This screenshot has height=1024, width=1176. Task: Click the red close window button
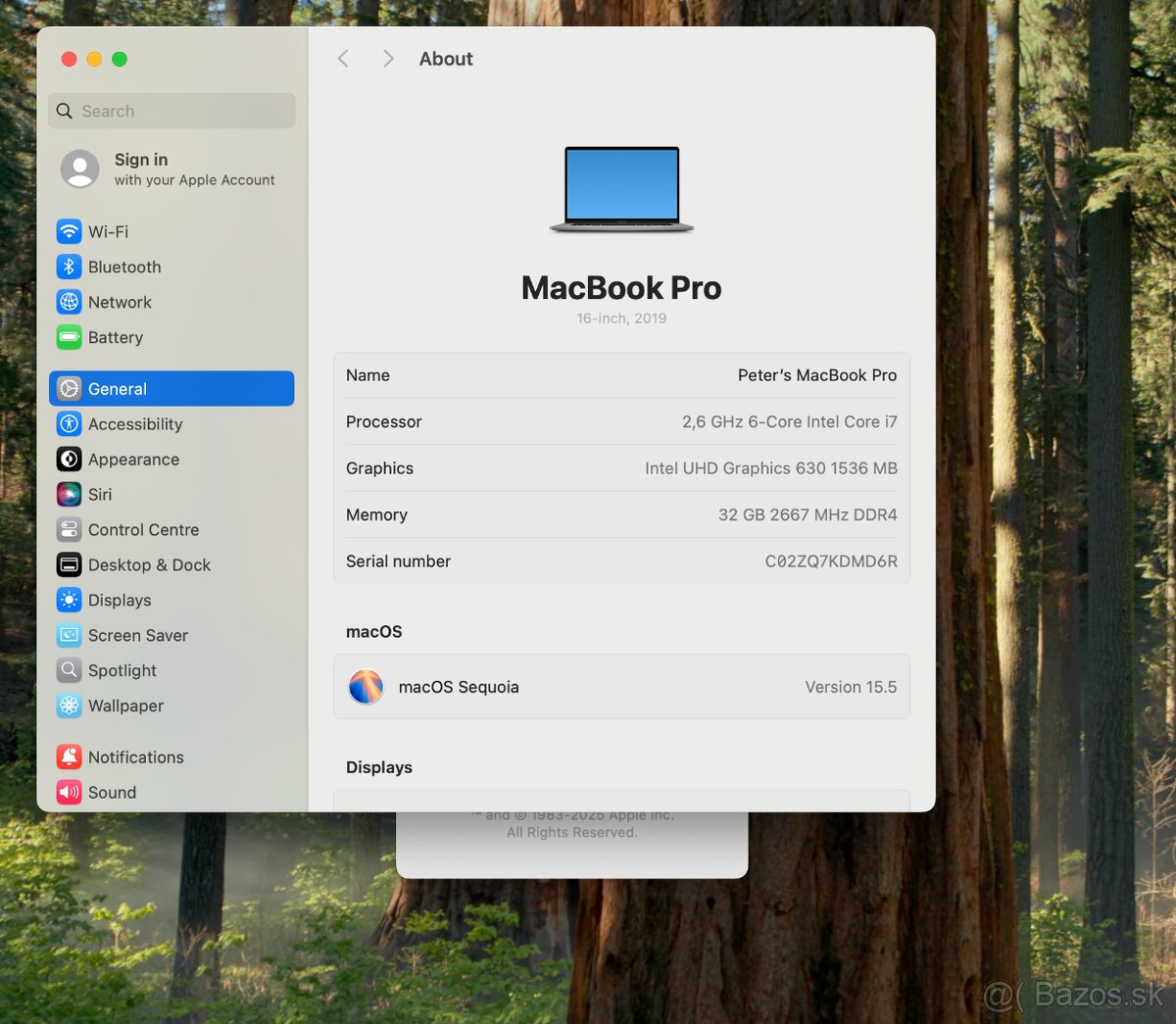pos(69,59)
